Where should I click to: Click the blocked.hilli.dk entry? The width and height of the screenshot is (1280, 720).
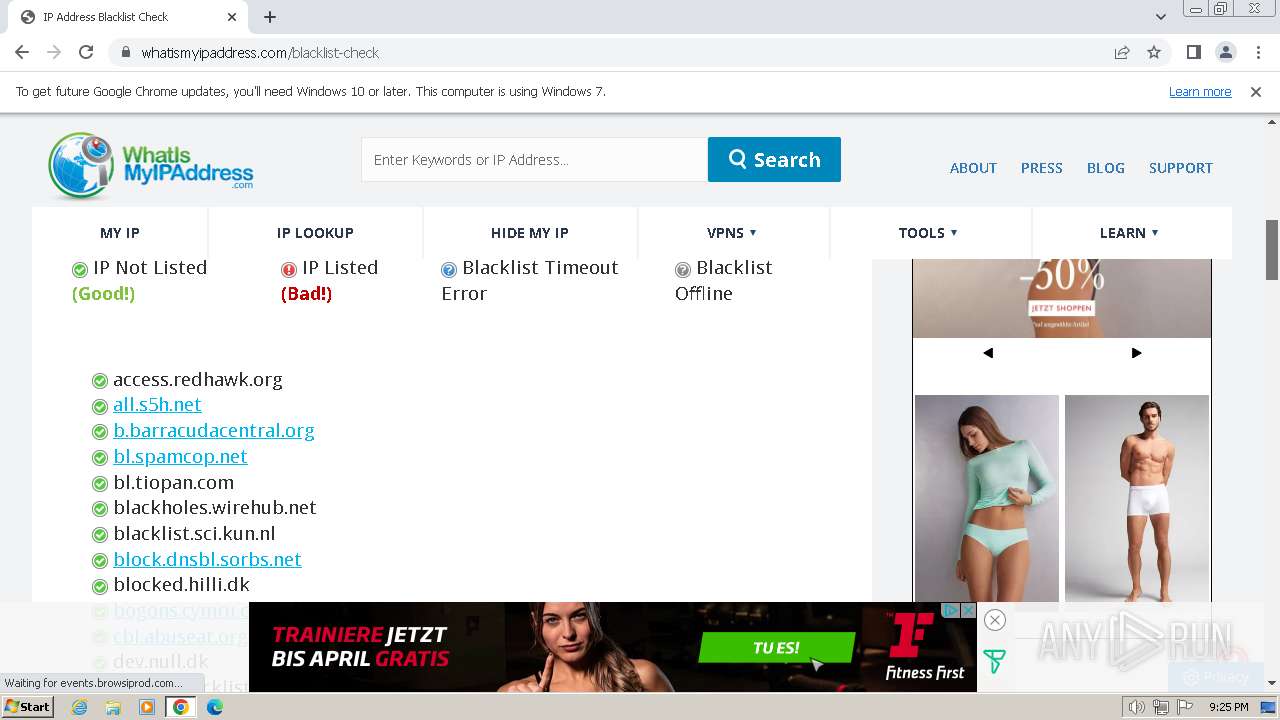pos(181,585)
